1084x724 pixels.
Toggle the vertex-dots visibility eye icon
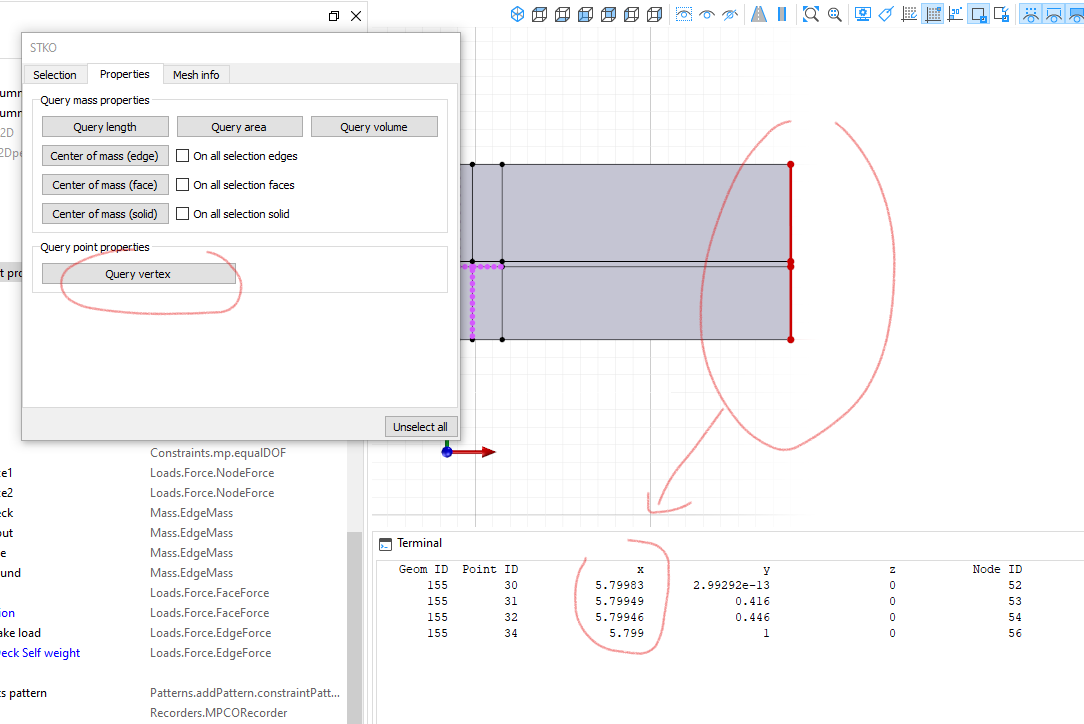point(1031,14)
